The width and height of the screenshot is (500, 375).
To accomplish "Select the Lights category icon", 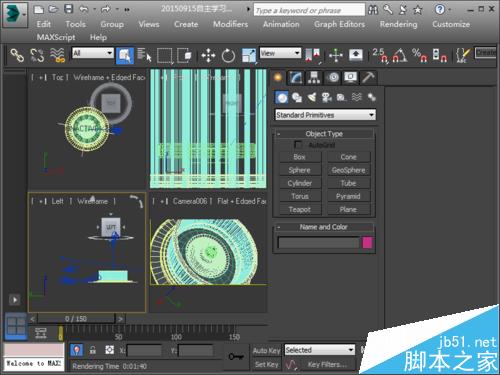I will (312, 98).
